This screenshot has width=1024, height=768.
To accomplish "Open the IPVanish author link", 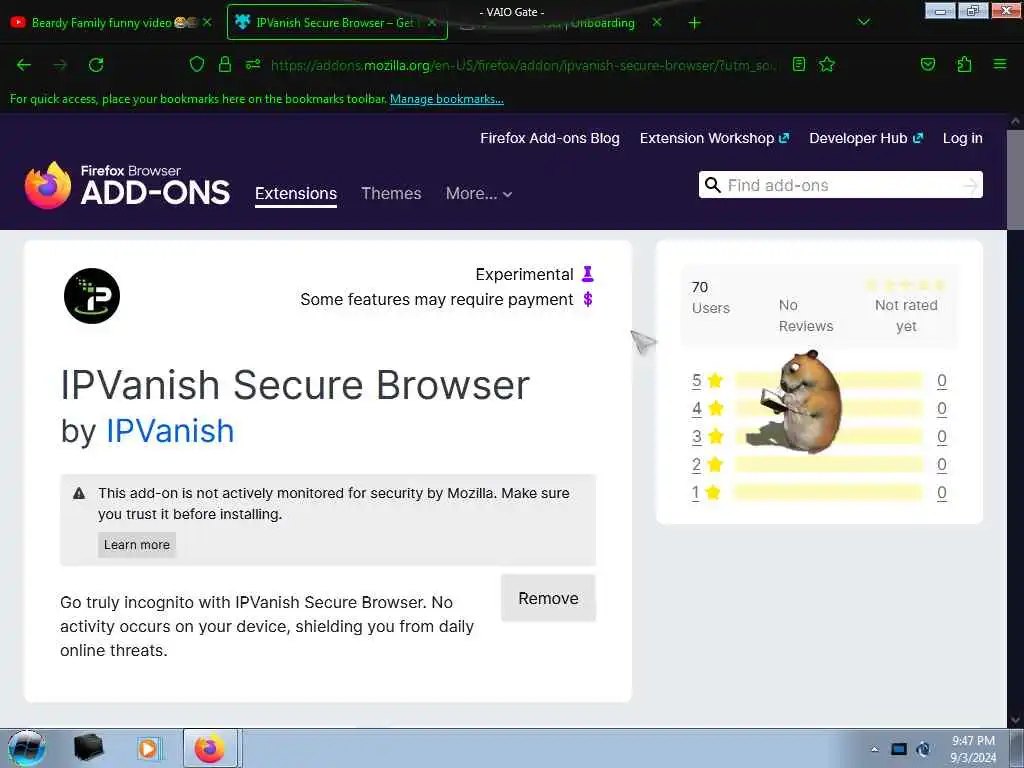I will tap(170, 431).
